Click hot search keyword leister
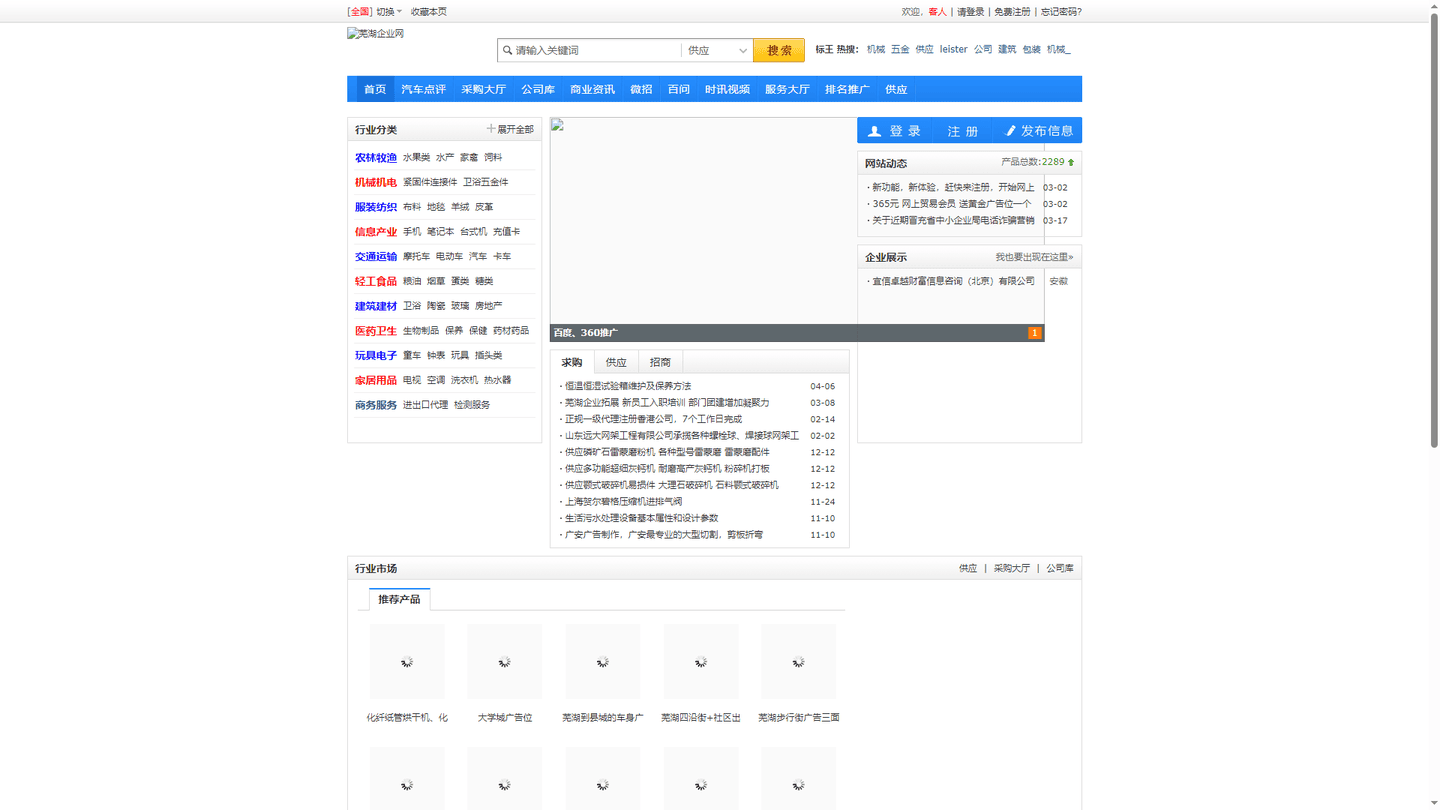The image size is (1440, 810). [953, 49]
